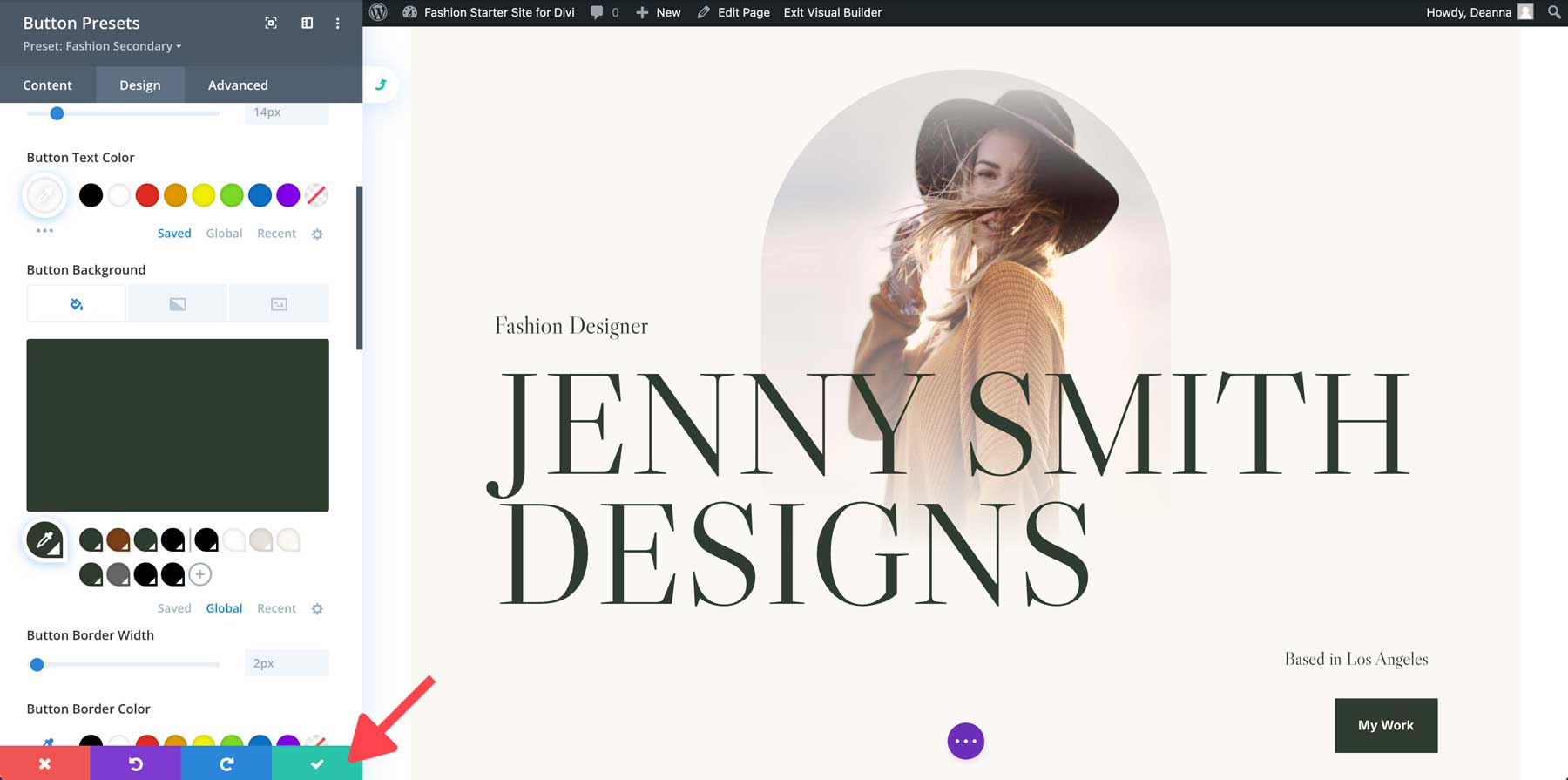This screenshot has height=780, width=1568.
Task: Toggle the split column view icon
Action: pos(307,24)
